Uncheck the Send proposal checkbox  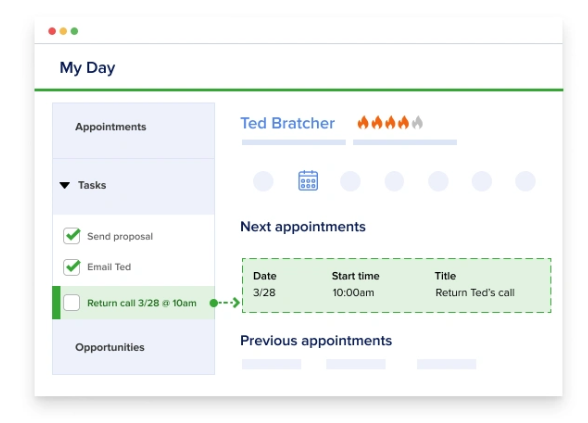tap(72, 236)
